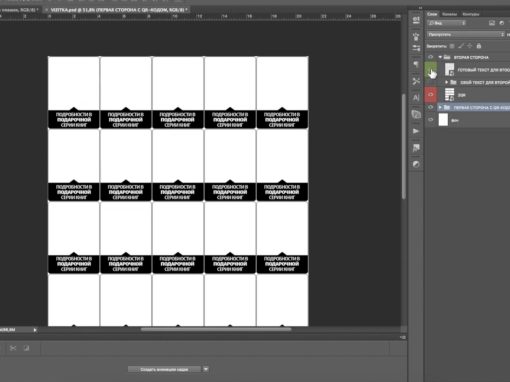The width and height of the screenshot is (510, 382).
Task: Expand the ПЕРВАЯ СТОРОНА С QR-КОДОМ group
Action: click(440, 107)
